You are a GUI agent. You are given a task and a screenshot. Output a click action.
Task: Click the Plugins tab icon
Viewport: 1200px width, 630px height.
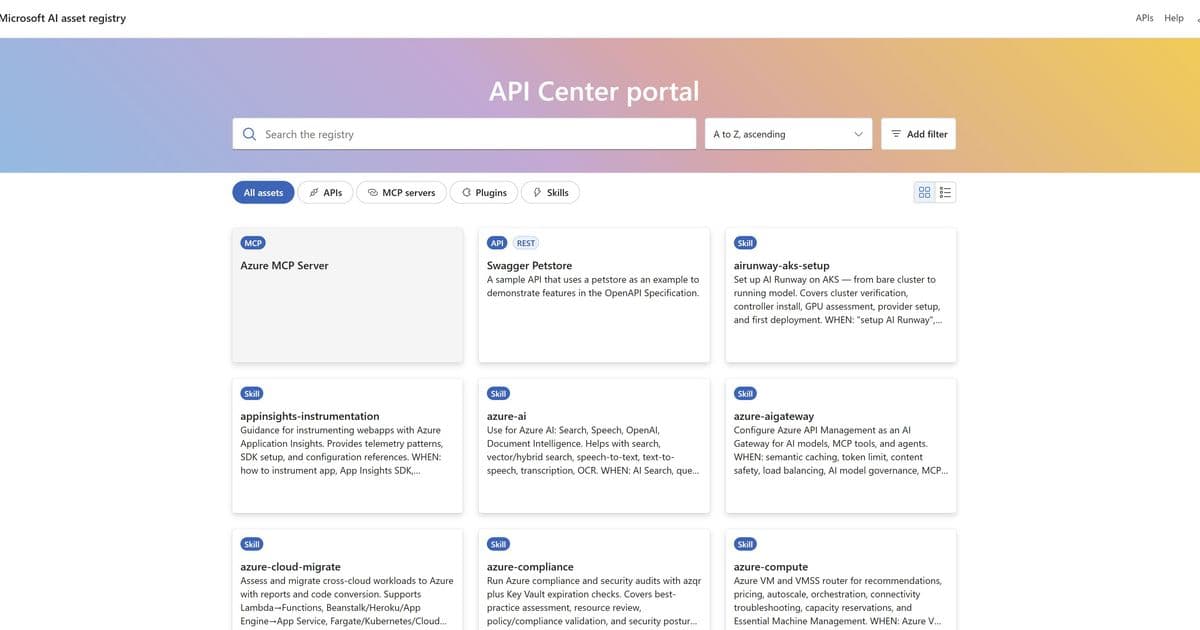tap(466, 192)
